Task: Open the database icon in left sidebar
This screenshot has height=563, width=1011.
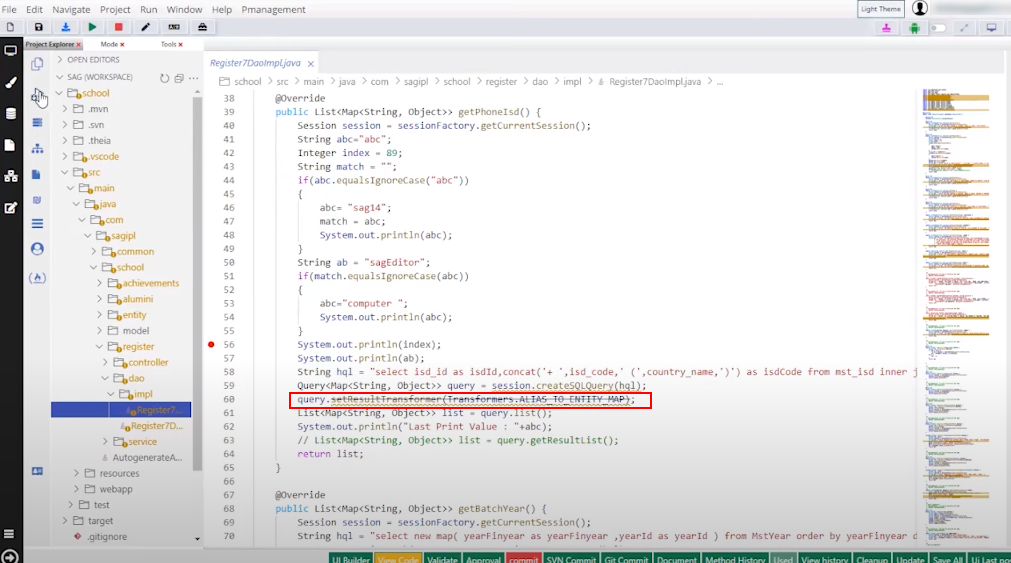Action: (11, 113)
